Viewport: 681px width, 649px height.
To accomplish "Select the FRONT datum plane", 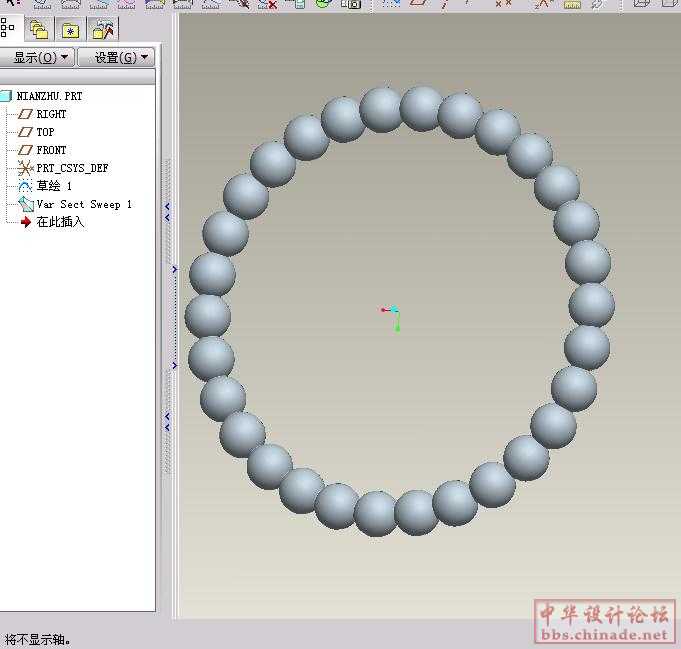I will (43, 150).
